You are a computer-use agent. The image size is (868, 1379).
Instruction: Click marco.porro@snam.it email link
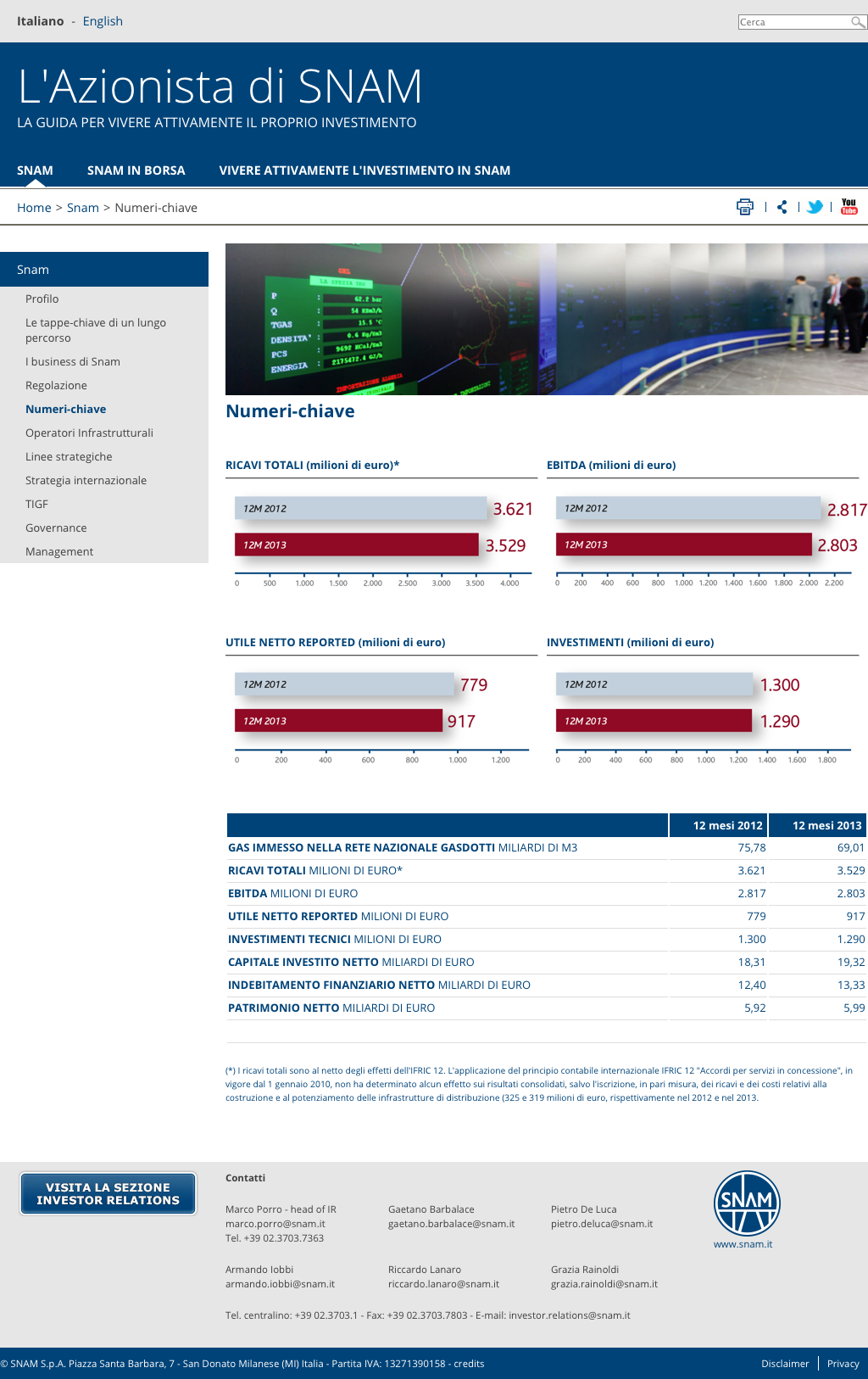[x=275, y=1224]
